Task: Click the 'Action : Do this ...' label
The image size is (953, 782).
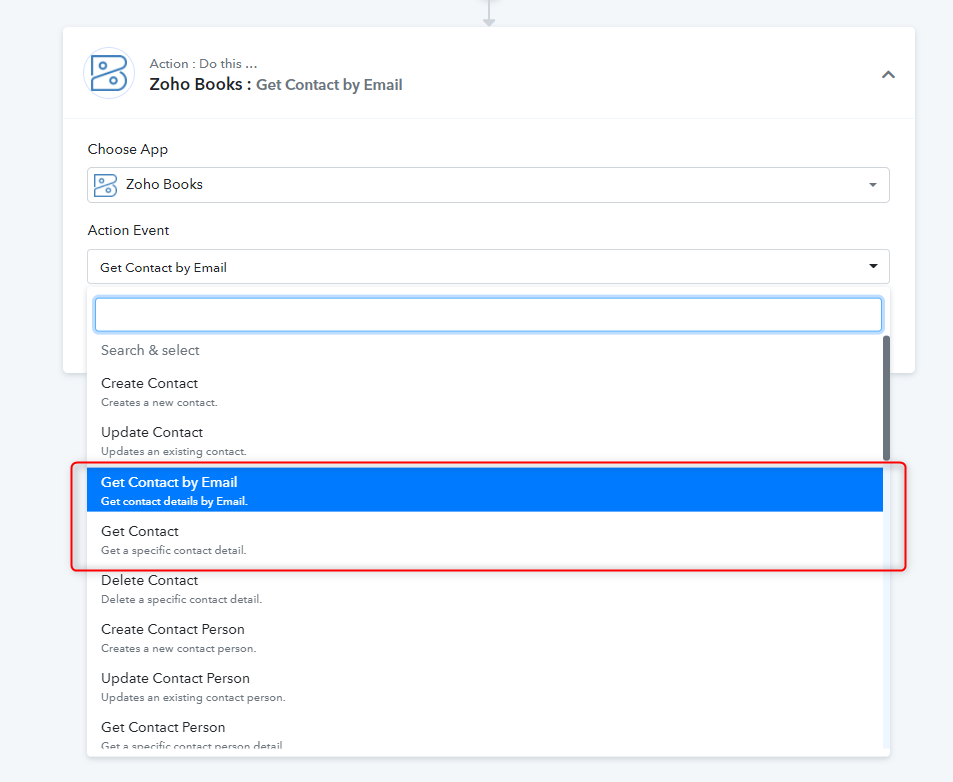Action: point(203,64)
